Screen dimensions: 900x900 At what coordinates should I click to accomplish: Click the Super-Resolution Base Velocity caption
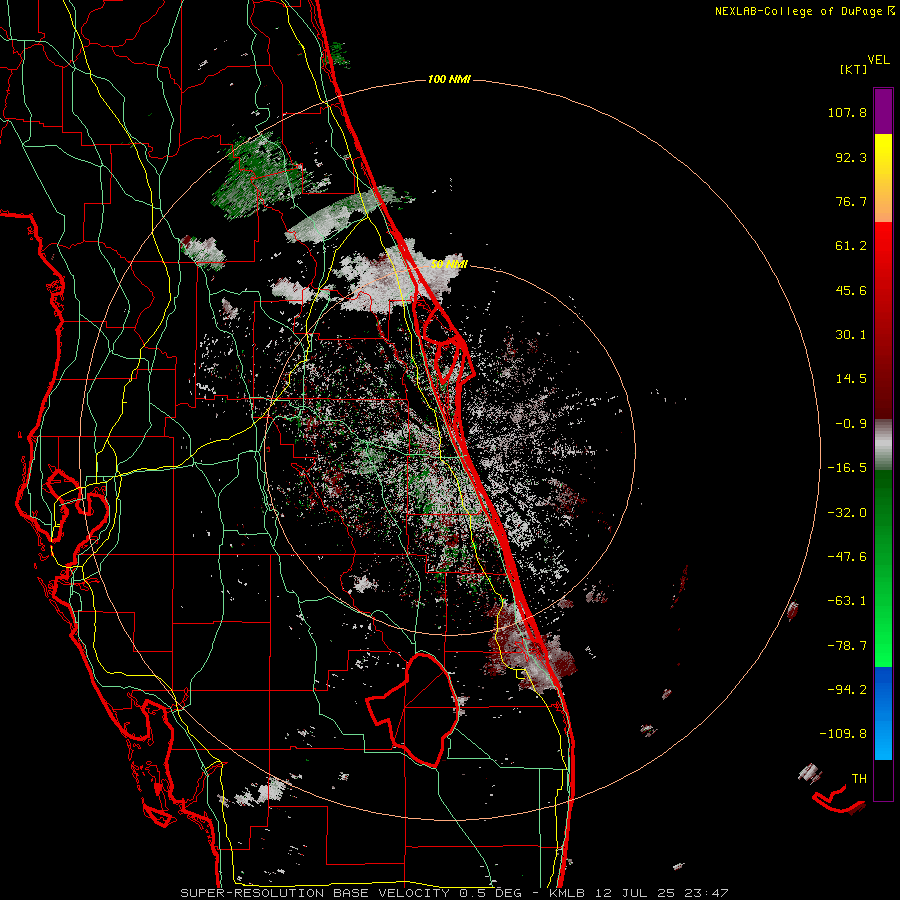click(x=455, y=893)
